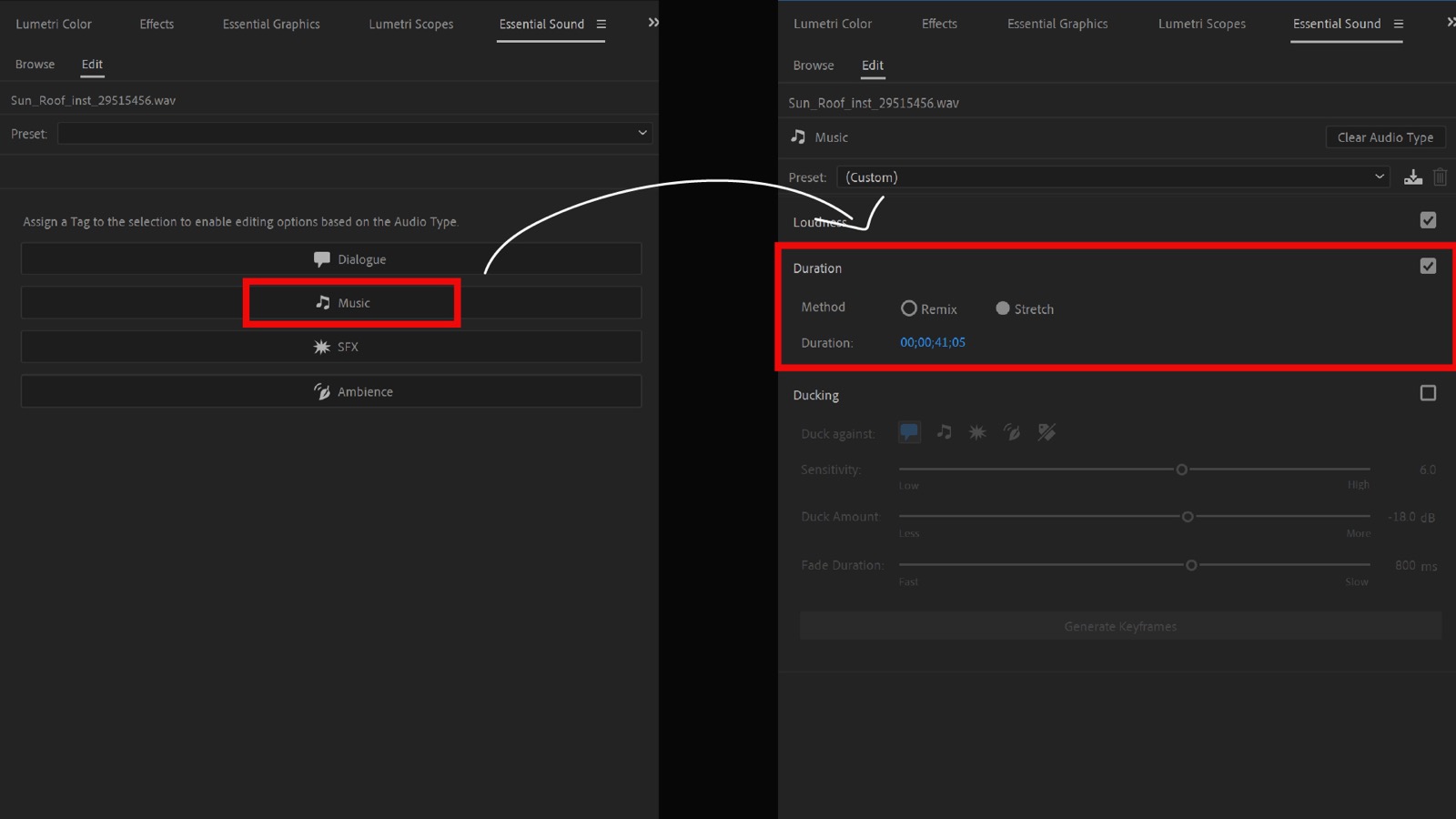This screenshot has height=819, width=1456.
Task: Collapse the Duration section header
Action: (x=817, y=268)
